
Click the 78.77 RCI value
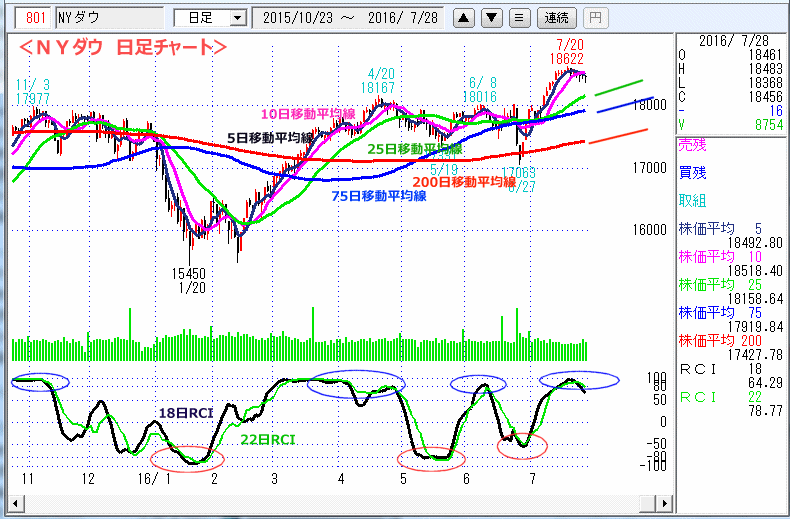[x=765, y=411]
